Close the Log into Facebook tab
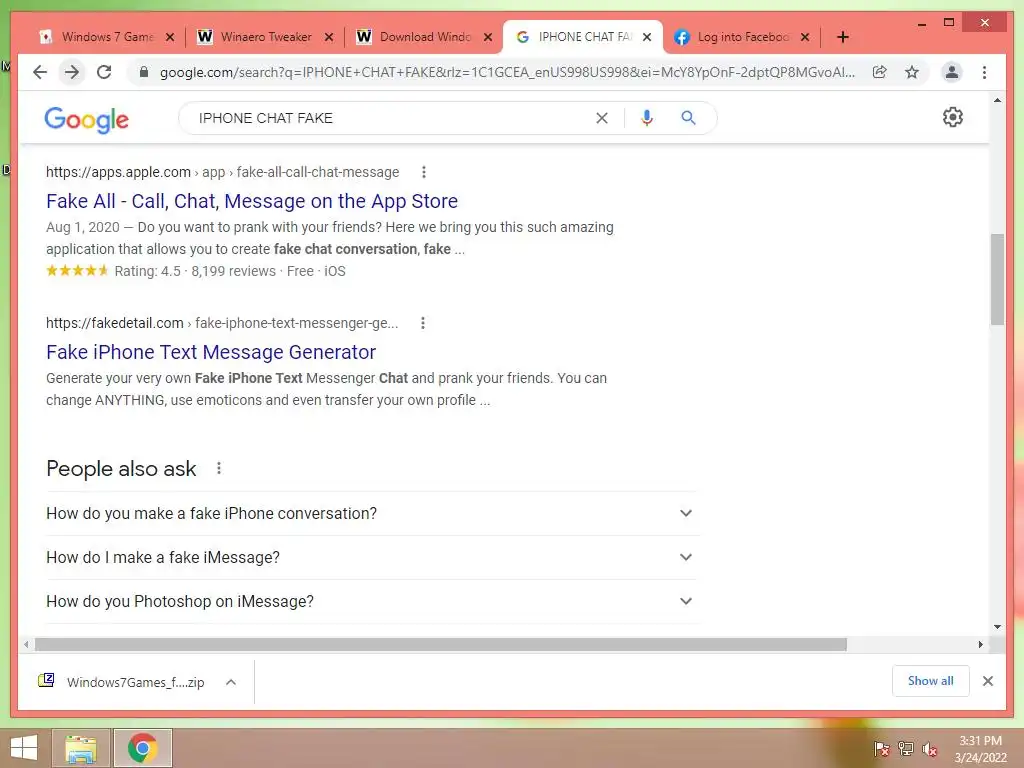The width and height of the screenshot is (1024, 768). pyautogui.click(x=805, y=37)
